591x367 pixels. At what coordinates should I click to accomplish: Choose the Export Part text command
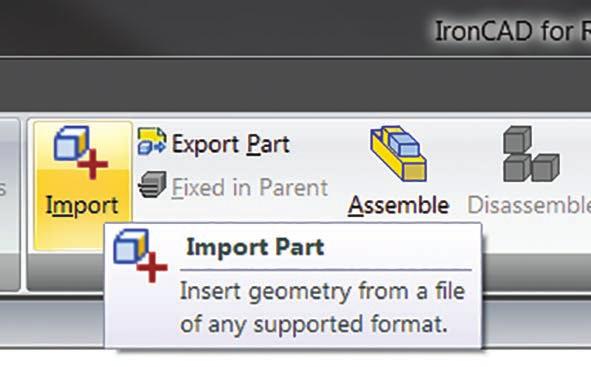tap(230, 144)
